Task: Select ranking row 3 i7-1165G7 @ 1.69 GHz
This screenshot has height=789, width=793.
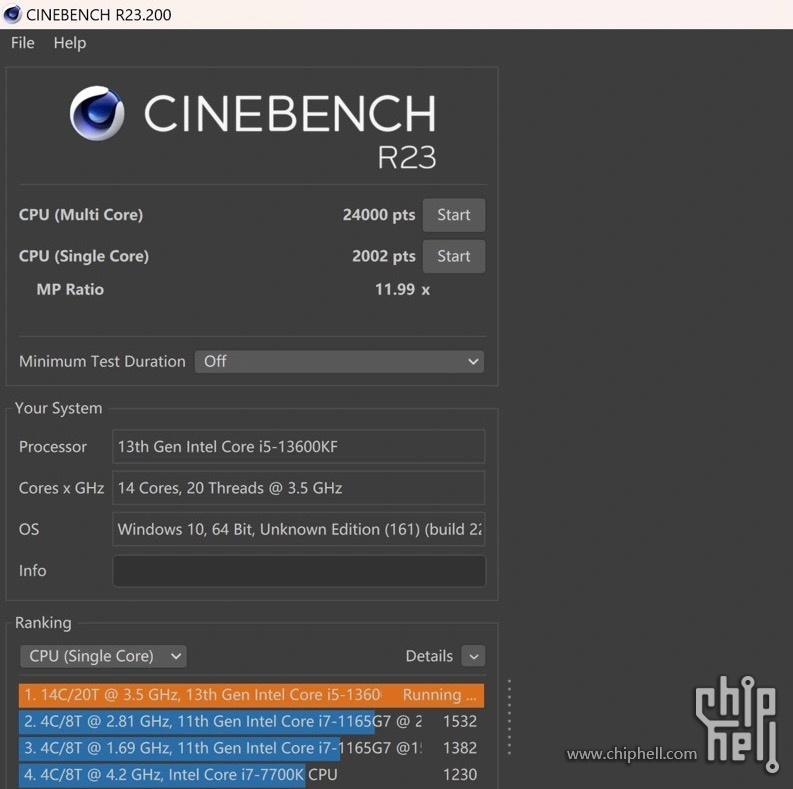Action: coord(251,748)
